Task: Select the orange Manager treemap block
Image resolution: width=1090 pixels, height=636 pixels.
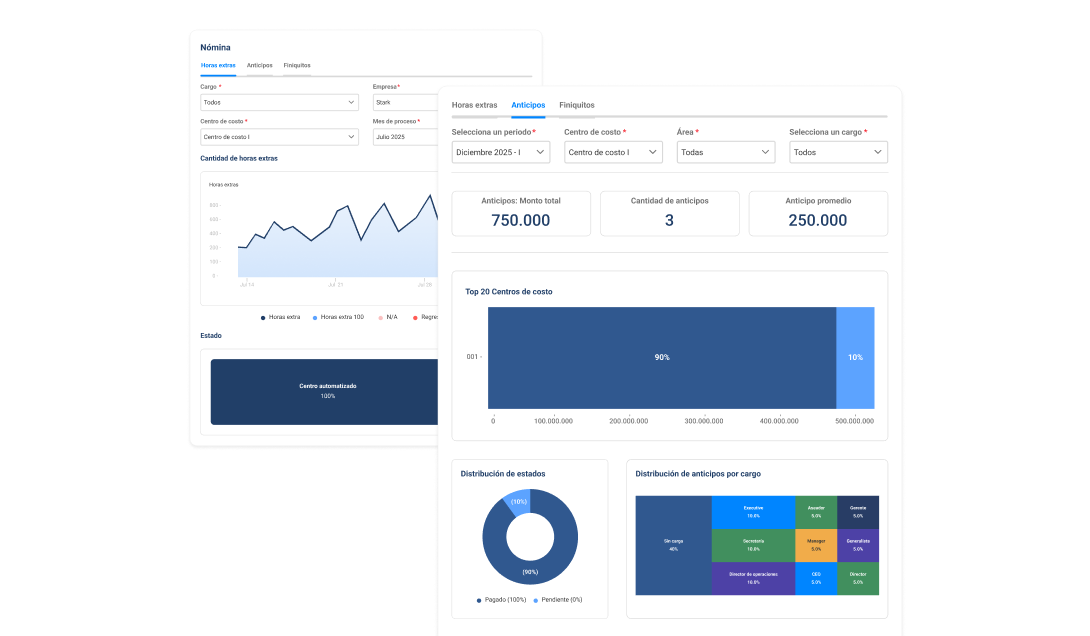Action: click(x=816, y=545)
